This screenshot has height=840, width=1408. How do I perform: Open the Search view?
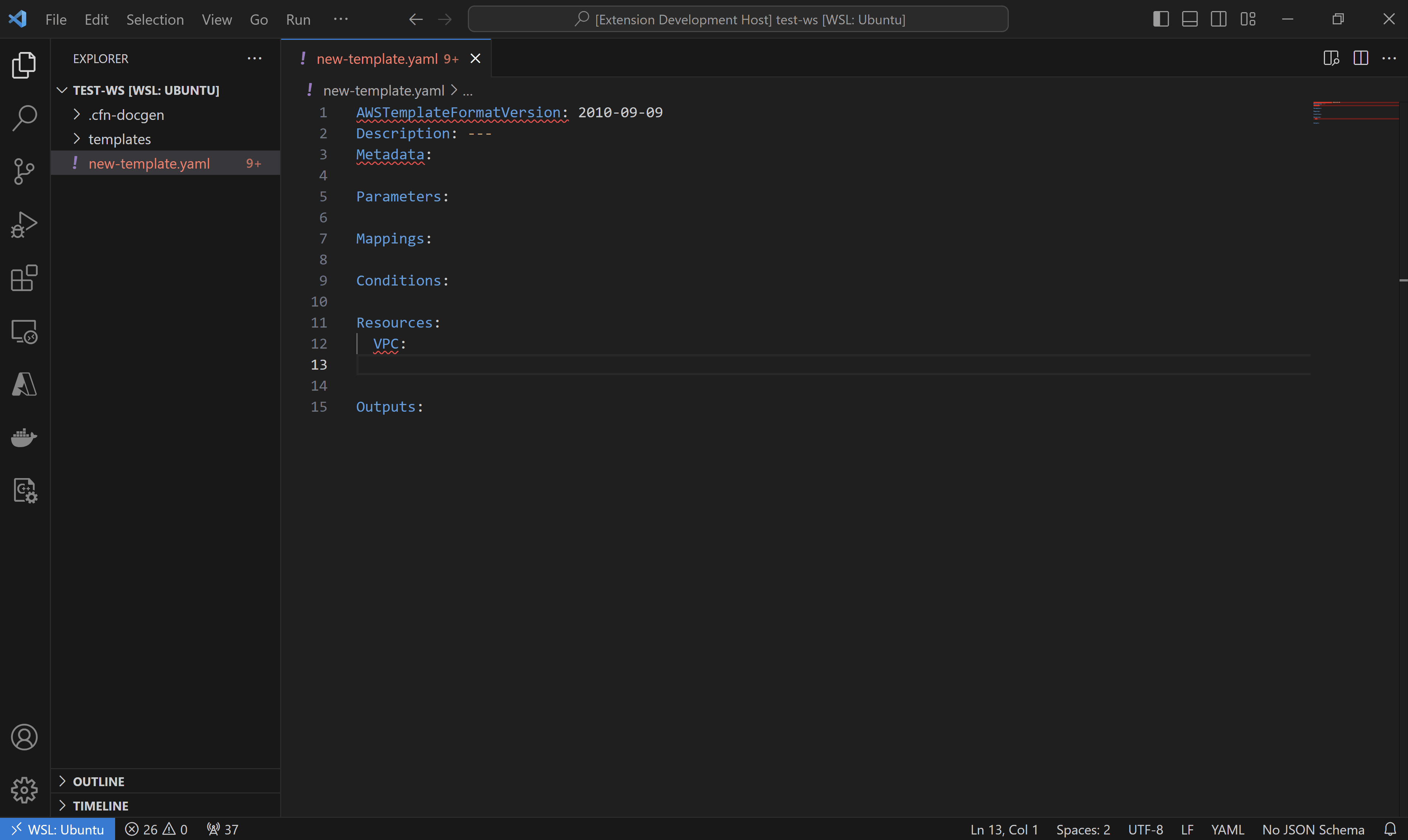[x=24, y=118]
